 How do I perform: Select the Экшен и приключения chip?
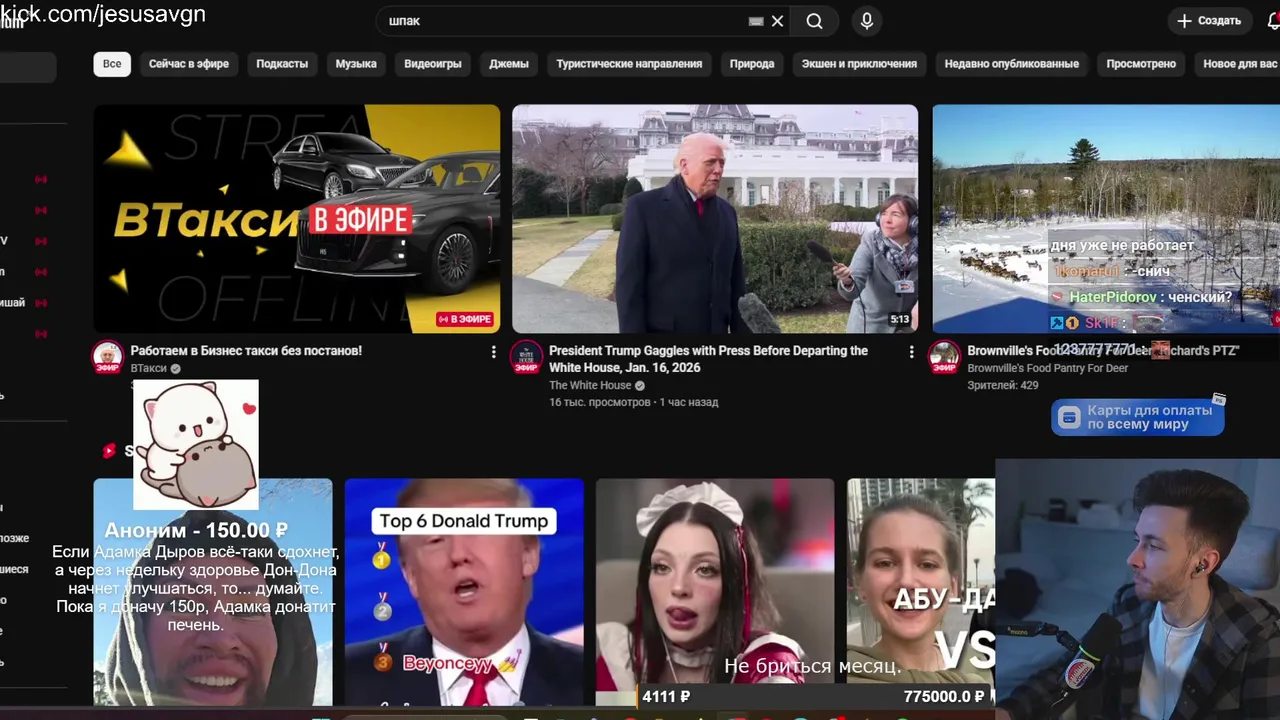[x=859, y=64]
